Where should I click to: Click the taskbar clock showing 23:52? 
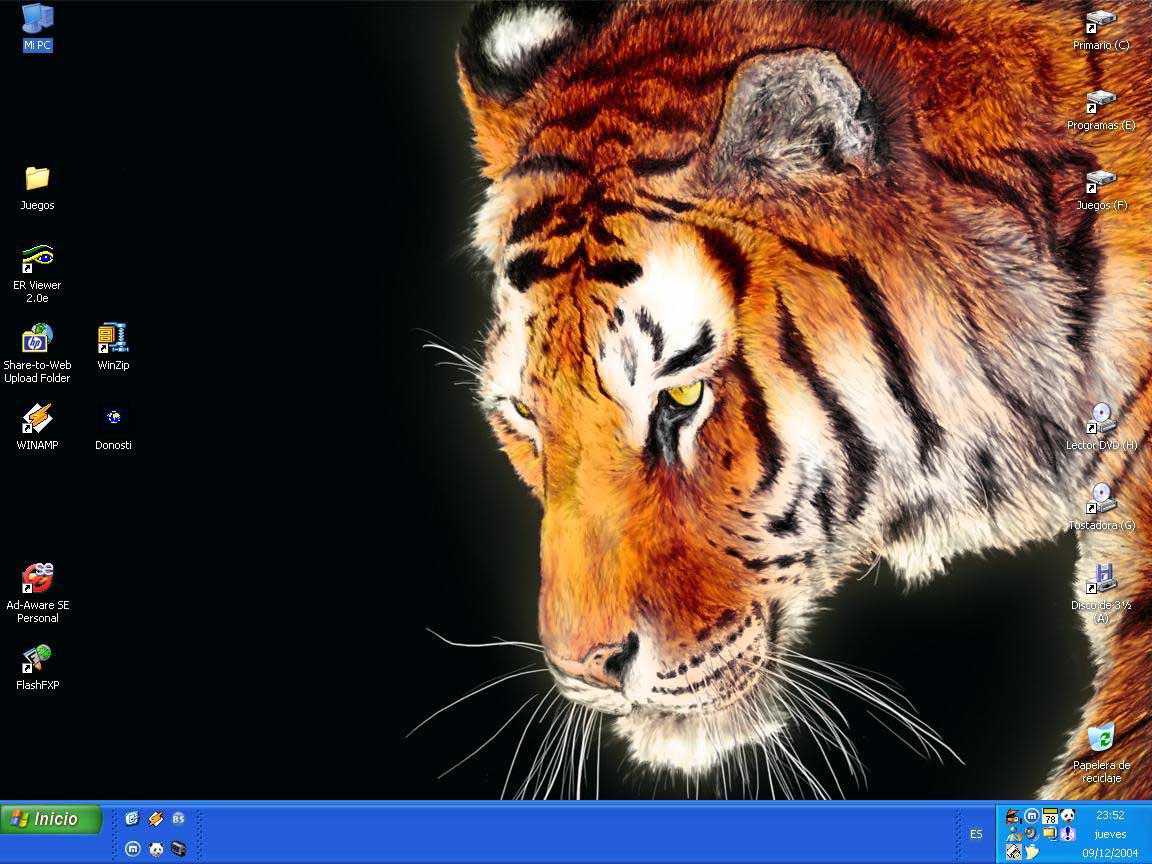pos(1110,815)
